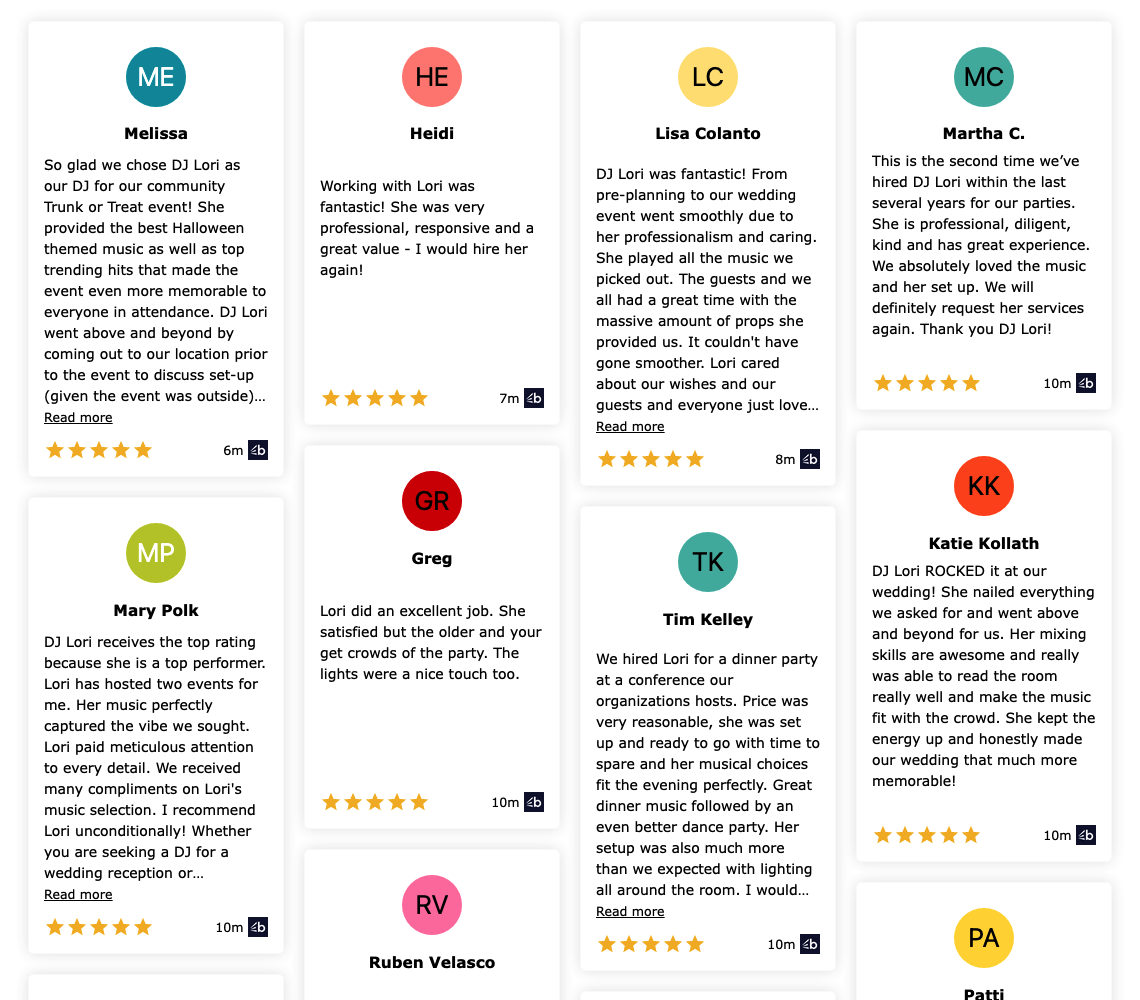
Task: Click the Bark source icon on Melissa's review
Action: pyautogui.click(x=258, y=450)
